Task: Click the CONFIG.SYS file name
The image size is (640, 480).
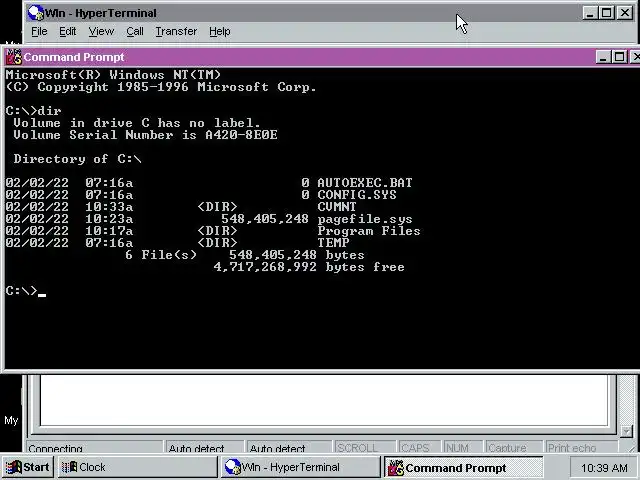Action: [x=357, y=195]
